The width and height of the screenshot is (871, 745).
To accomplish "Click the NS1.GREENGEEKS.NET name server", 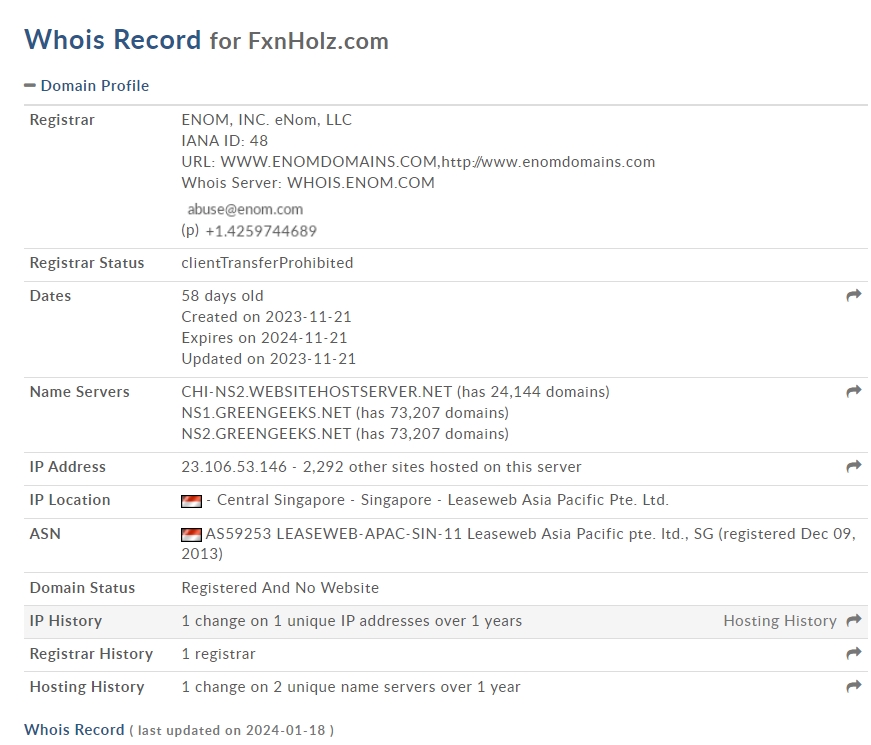I will tap(266, 413).
